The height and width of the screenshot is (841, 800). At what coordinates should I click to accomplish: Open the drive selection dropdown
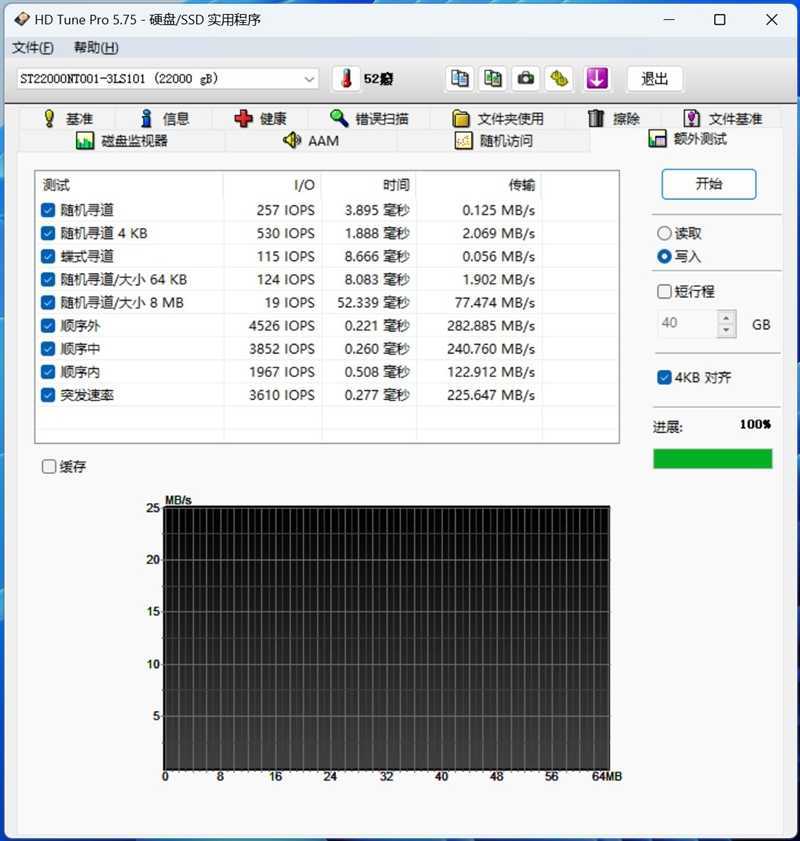[311, 78]
